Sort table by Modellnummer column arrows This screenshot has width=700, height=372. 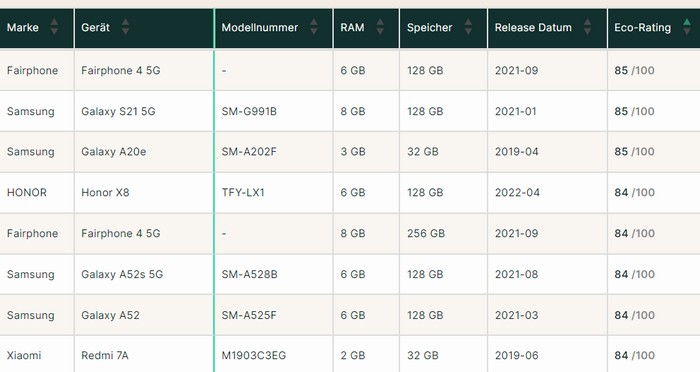tap(314, 27)
